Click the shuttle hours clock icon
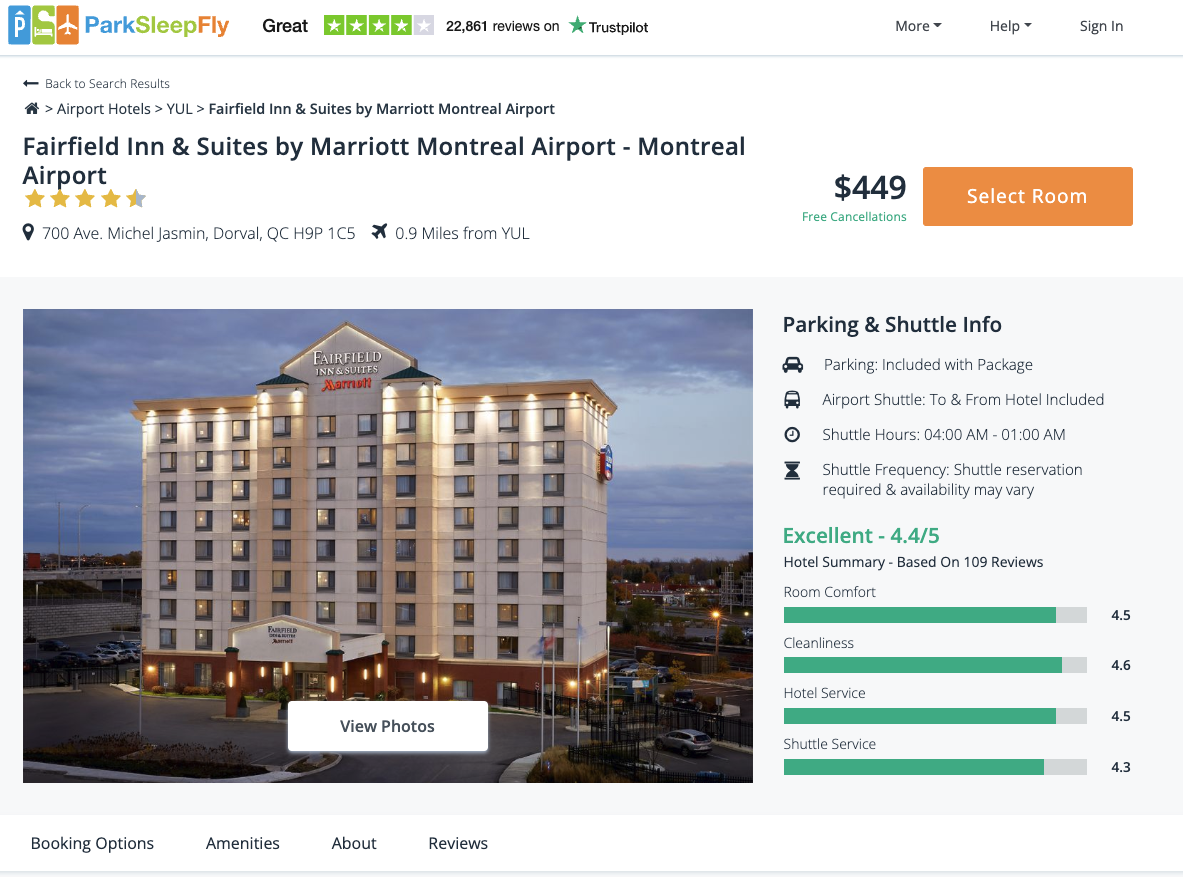The width and height of the screenshot is (1183, 877). pyautogui.click(x=792, y=435)
